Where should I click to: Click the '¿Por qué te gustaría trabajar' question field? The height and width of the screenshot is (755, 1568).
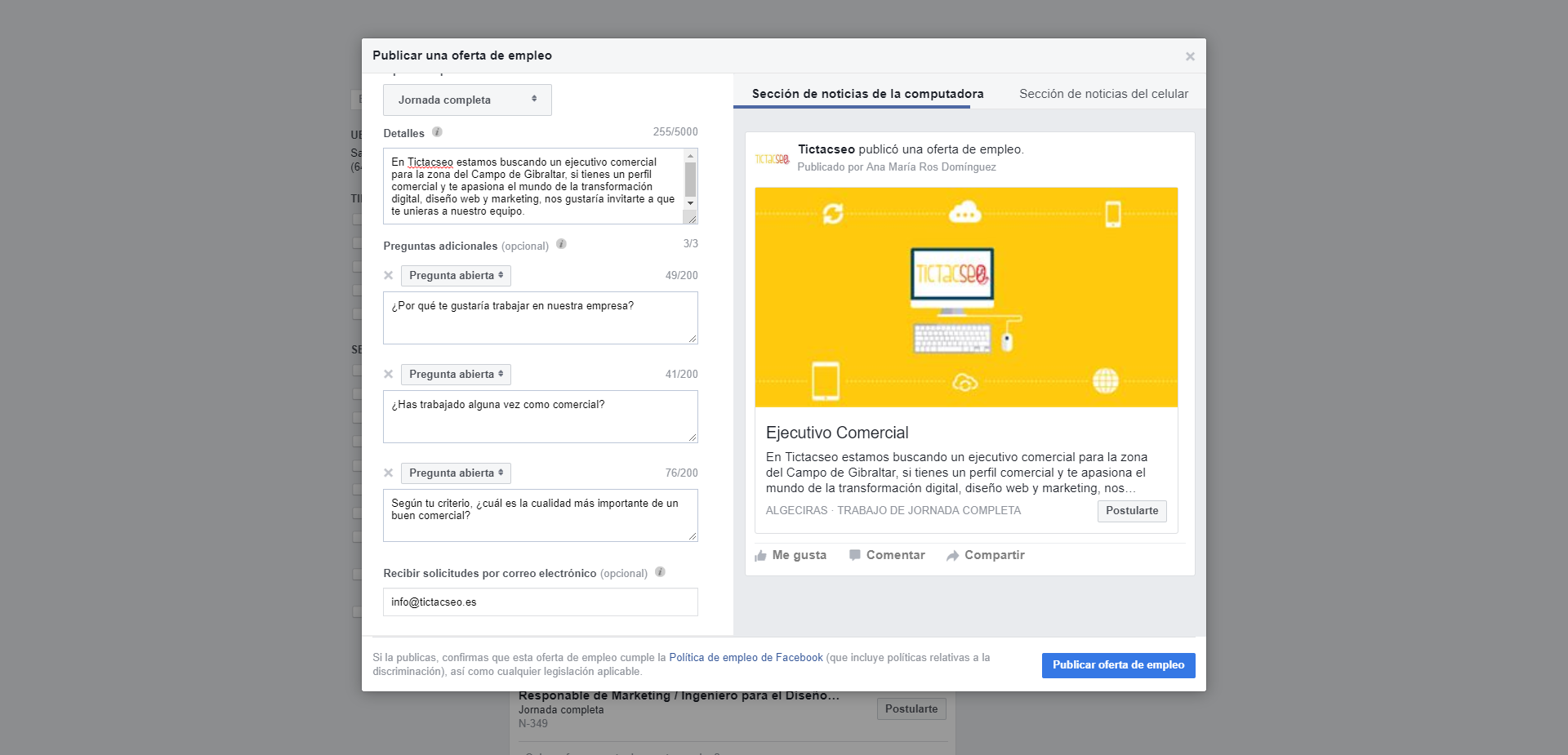click(x=541, y=318)
